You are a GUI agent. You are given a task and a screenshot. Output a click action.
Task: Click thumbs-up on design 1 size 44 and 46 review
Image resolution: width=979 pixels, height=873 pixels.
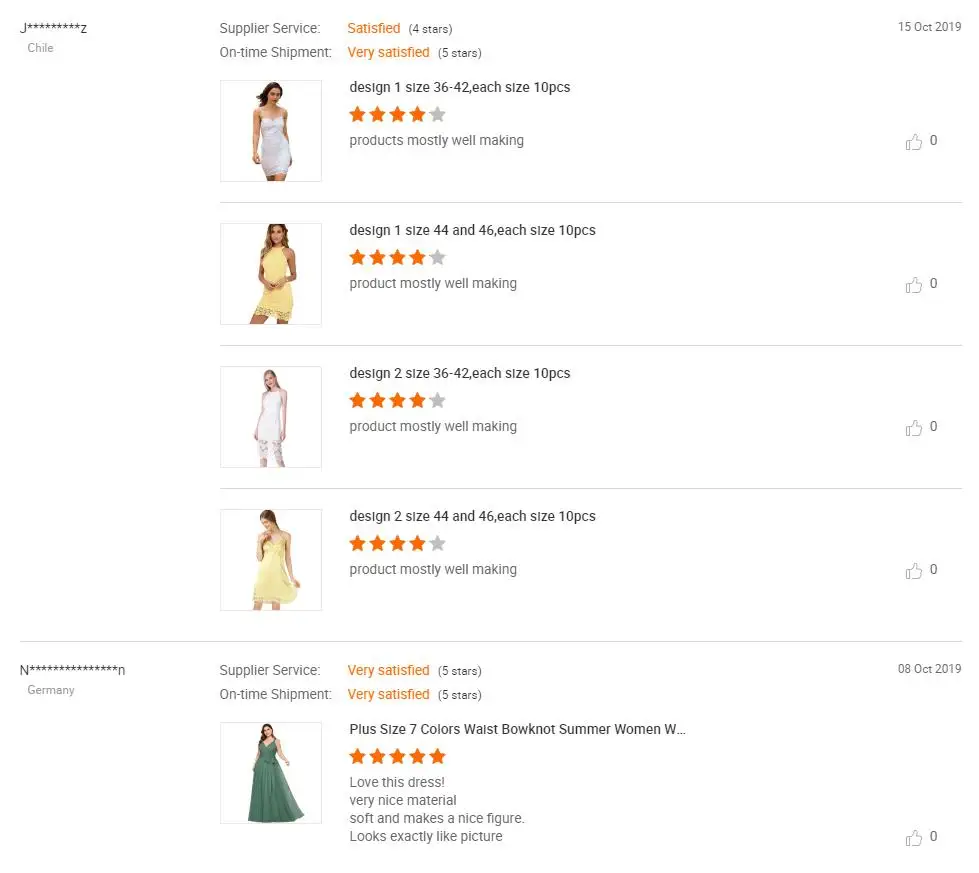point(913,285)
